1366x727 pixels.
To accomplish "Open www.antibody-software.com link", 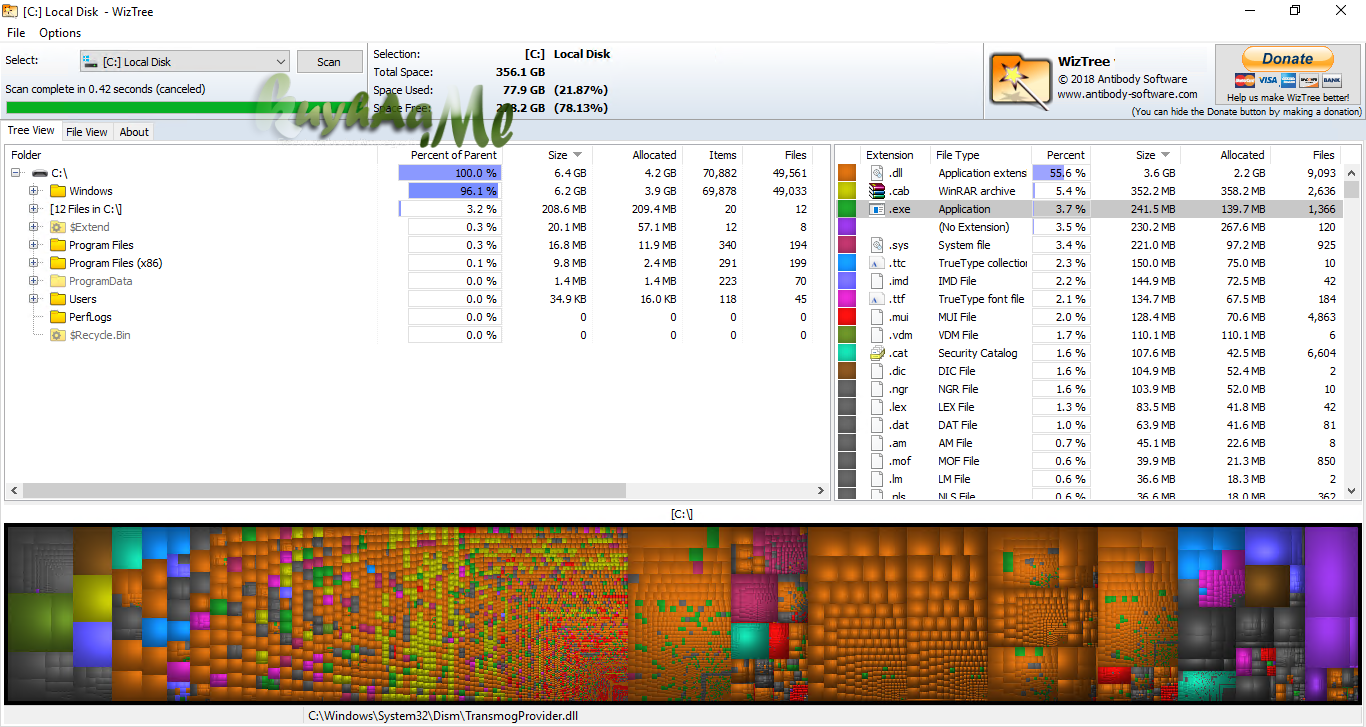I will pyautogui.click(x=1127, y=95).
